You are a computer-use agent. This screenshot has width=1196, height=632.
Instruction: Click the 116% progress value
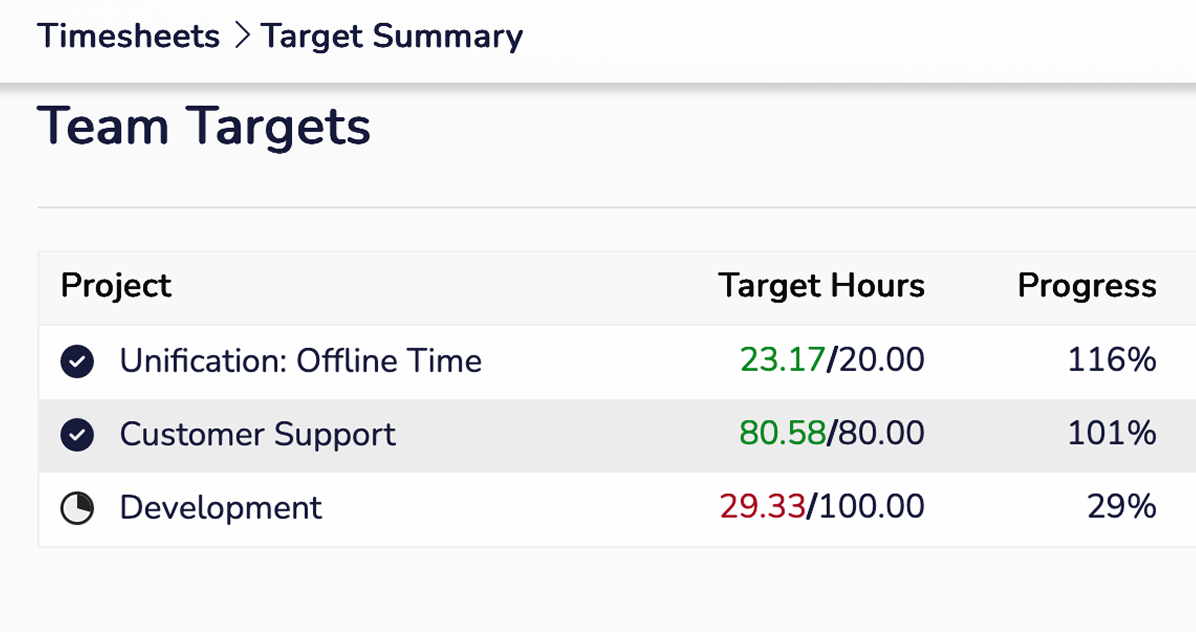tap(1111, 360)
